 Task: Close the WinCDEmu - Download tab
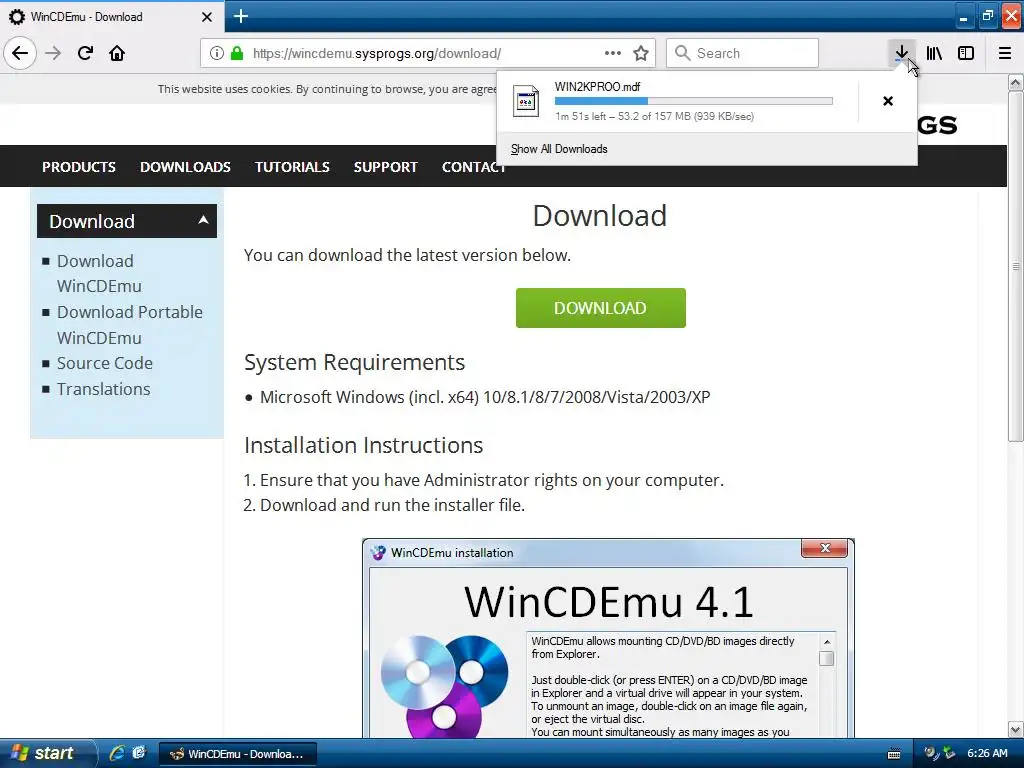207,17
